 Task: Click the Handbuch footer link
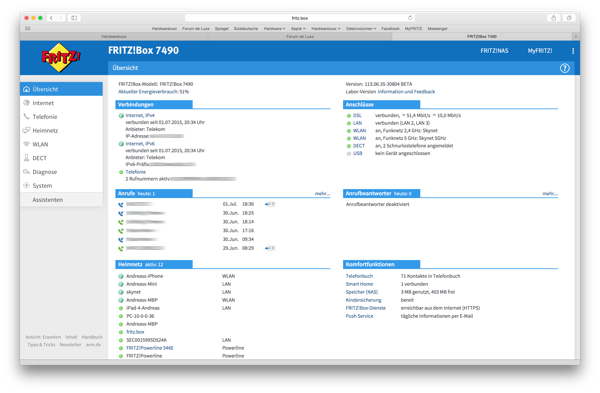tap(92, 337)
